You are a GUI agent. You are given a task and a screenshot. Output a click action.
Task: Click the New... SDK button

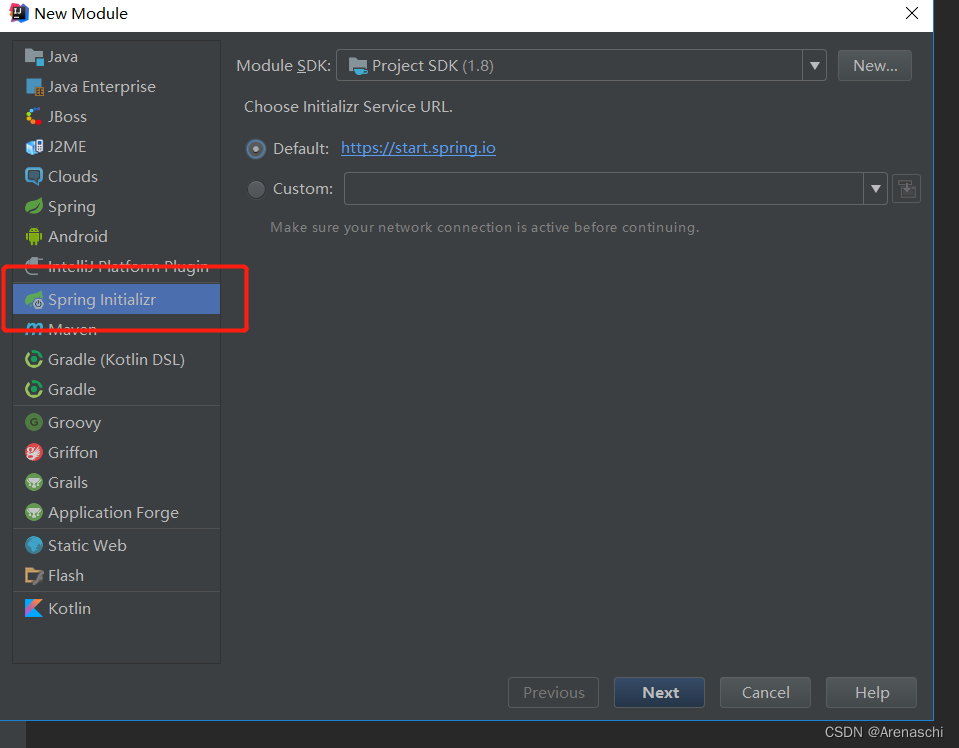click(875, 65)
